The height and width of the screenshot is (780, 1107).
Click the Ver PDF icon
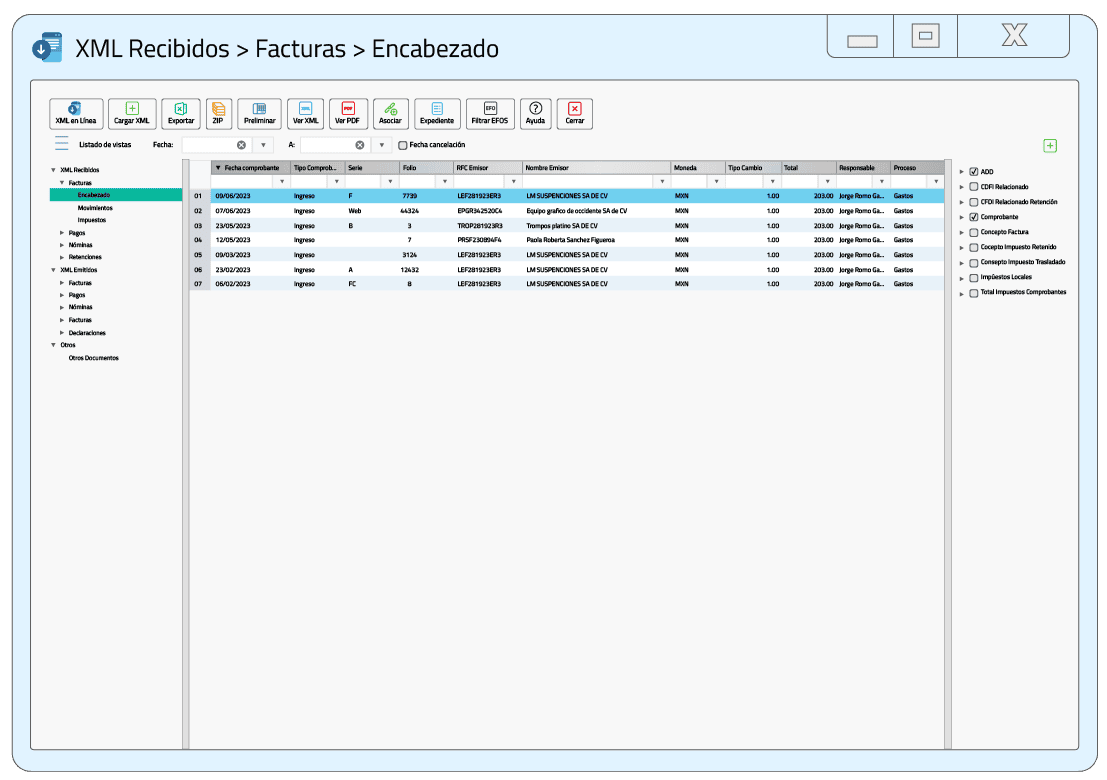pyautogui.click(x=347, y=113)
